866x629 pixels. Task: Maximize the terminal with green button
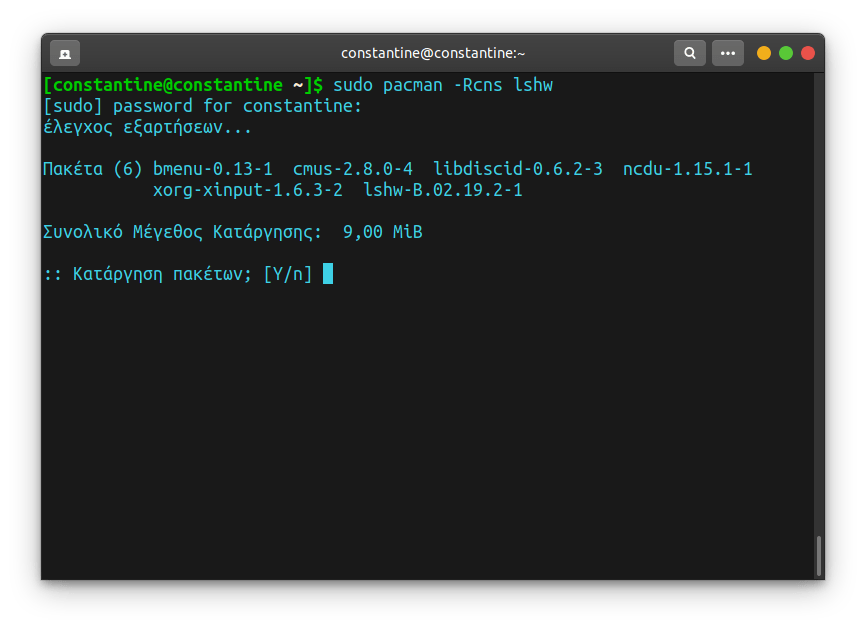click(x=786, y=53)
